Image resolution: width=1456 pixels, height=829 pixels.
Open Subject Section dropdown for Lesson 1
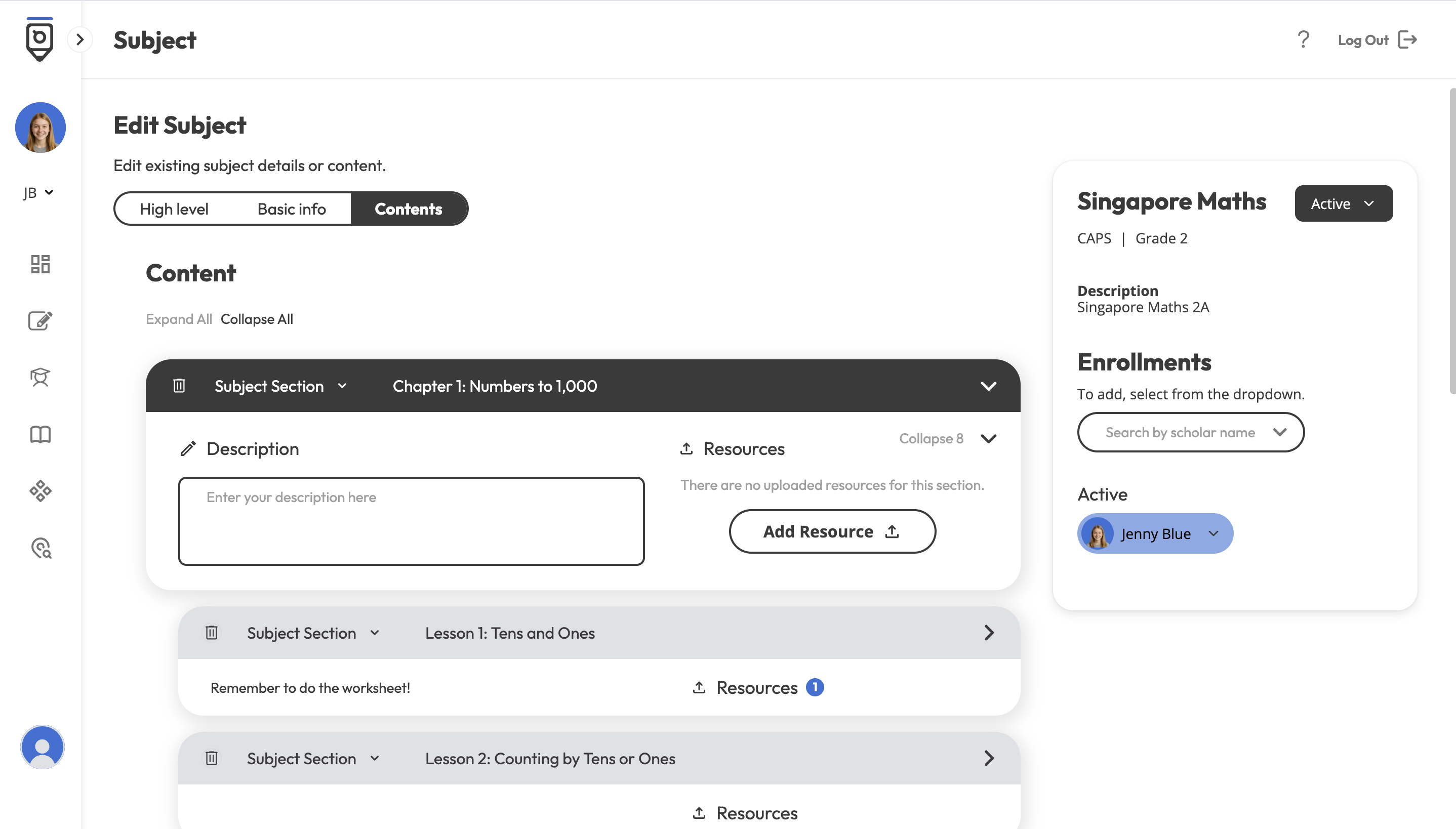tap(313, 633)
